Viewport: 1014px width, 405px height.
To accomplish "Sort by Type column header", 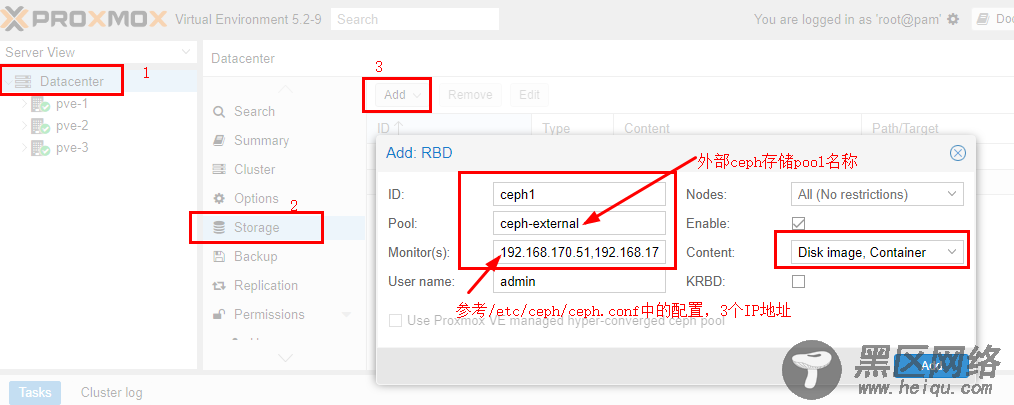I will (572, 129).
